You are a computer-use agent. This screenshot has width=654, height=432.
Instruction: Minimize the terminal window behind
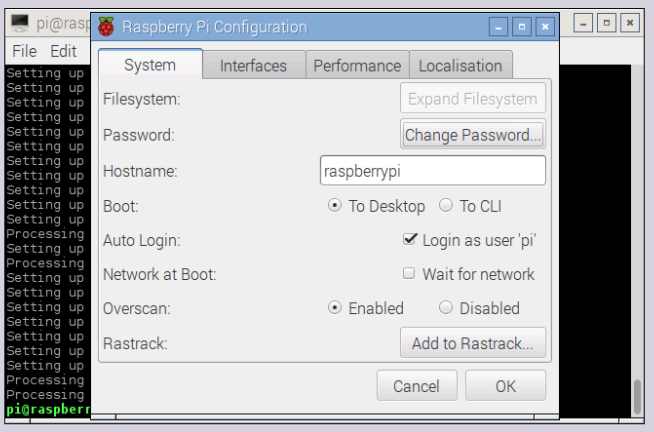click(x=583, y=23)
